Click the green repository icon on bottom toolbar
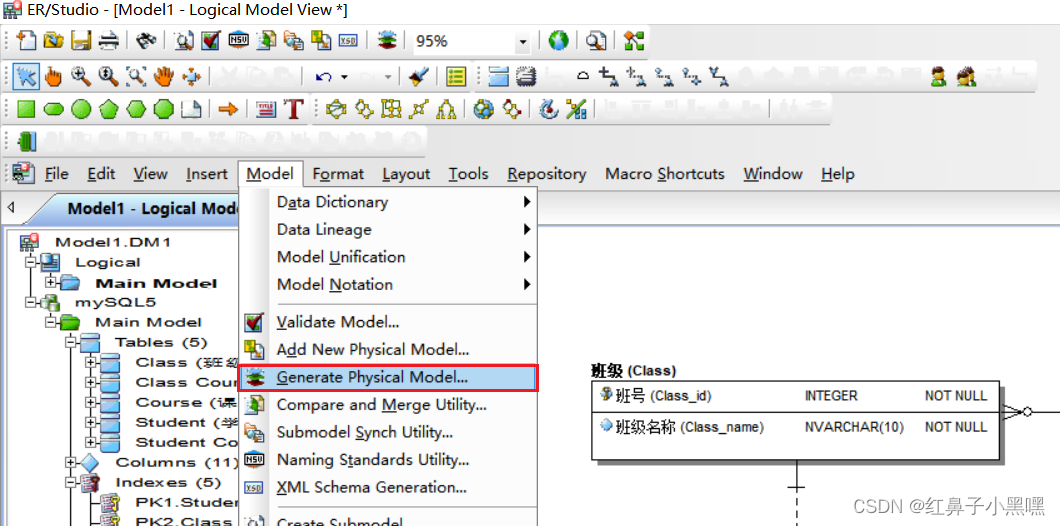1060x526 pixels. click(27, 141)
